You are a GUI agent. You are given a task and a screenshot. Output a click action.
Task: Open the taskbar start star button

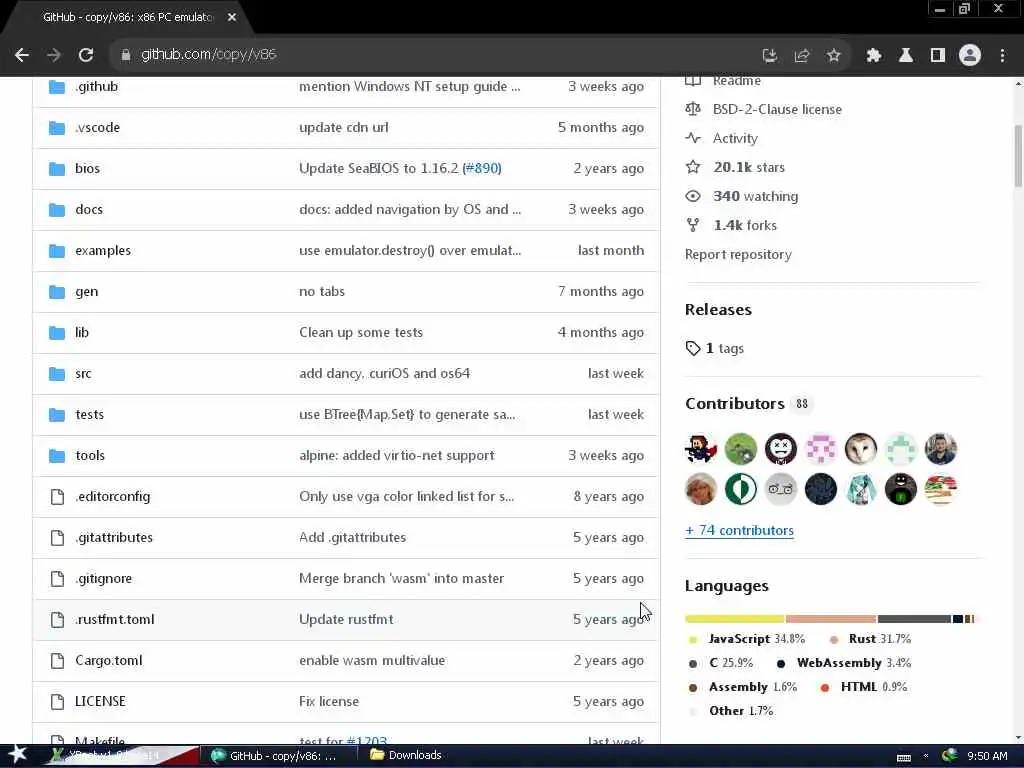coord(18,755)
